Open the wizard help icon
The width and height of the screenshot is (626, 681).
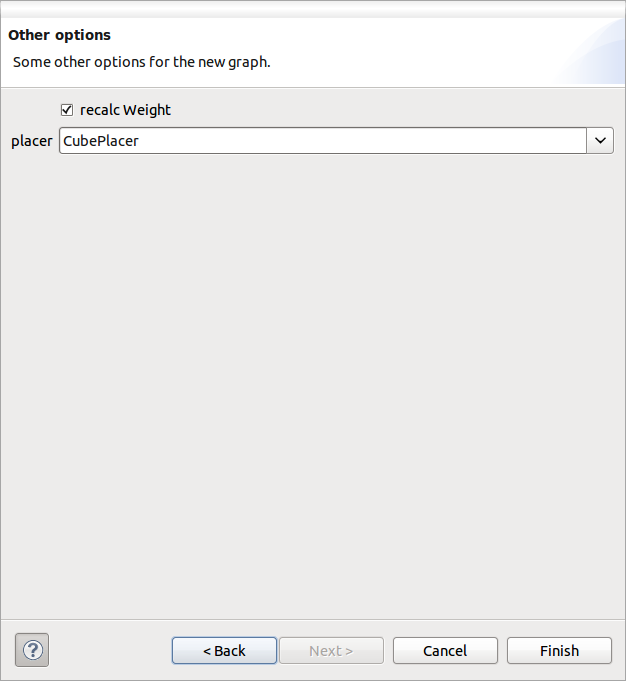pyautogui.click(x=32, y=650)
